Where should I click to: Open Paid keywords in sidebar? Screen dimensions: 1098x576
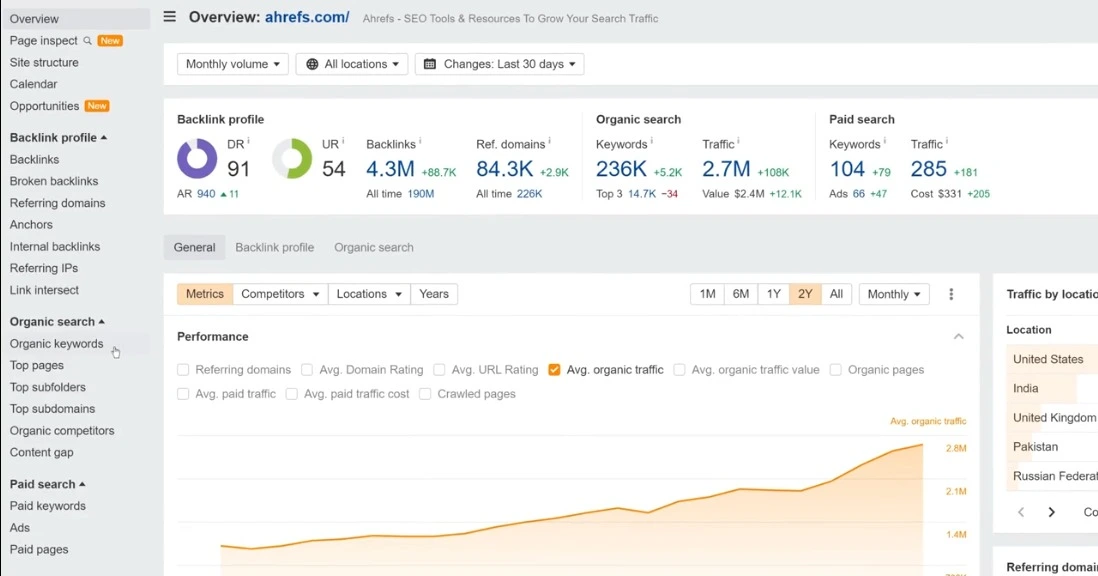pyautogui.click(x=48, y=506)
